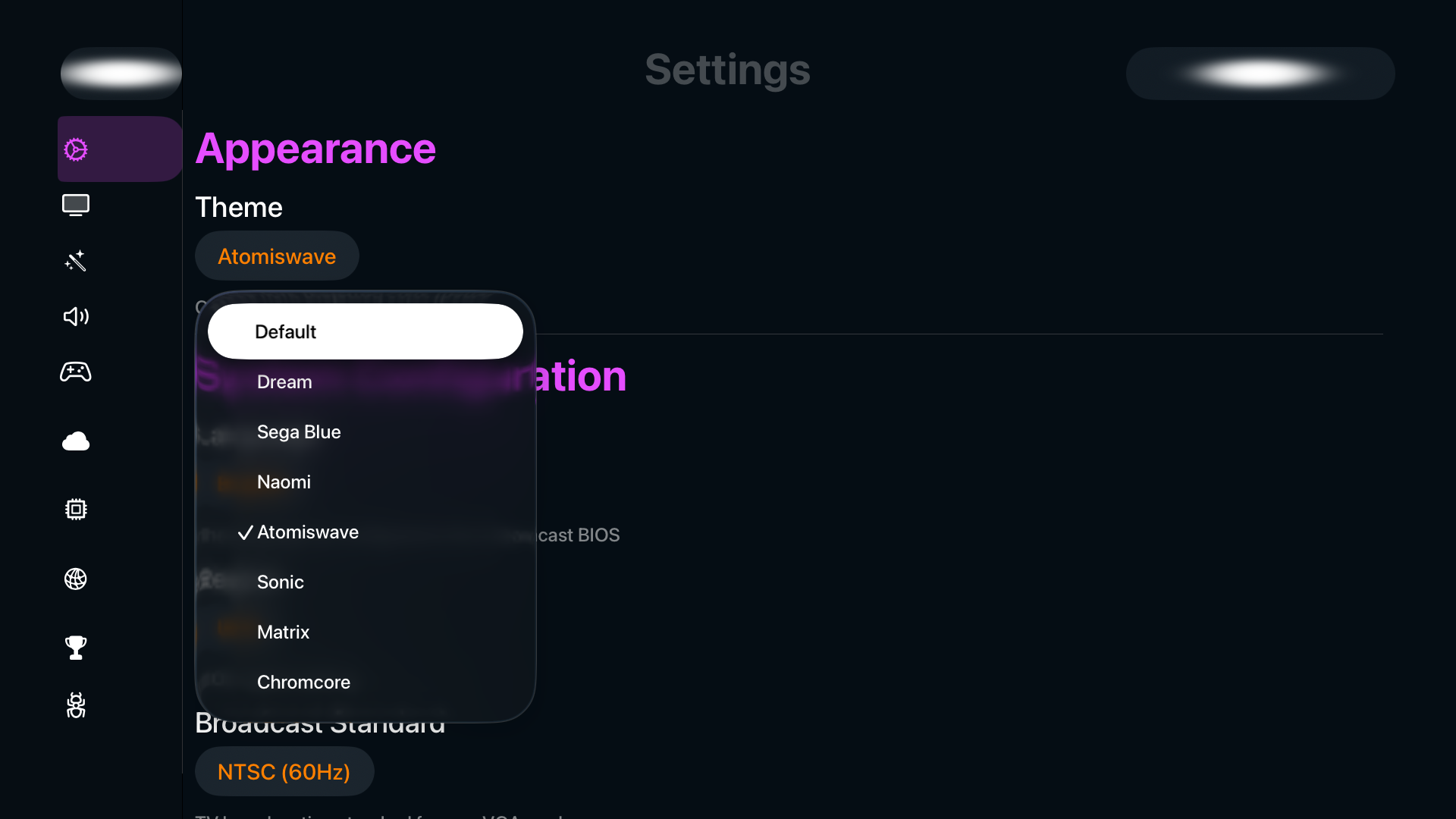Open the Settings gear sidebar icon

click(x=76, y=149)
